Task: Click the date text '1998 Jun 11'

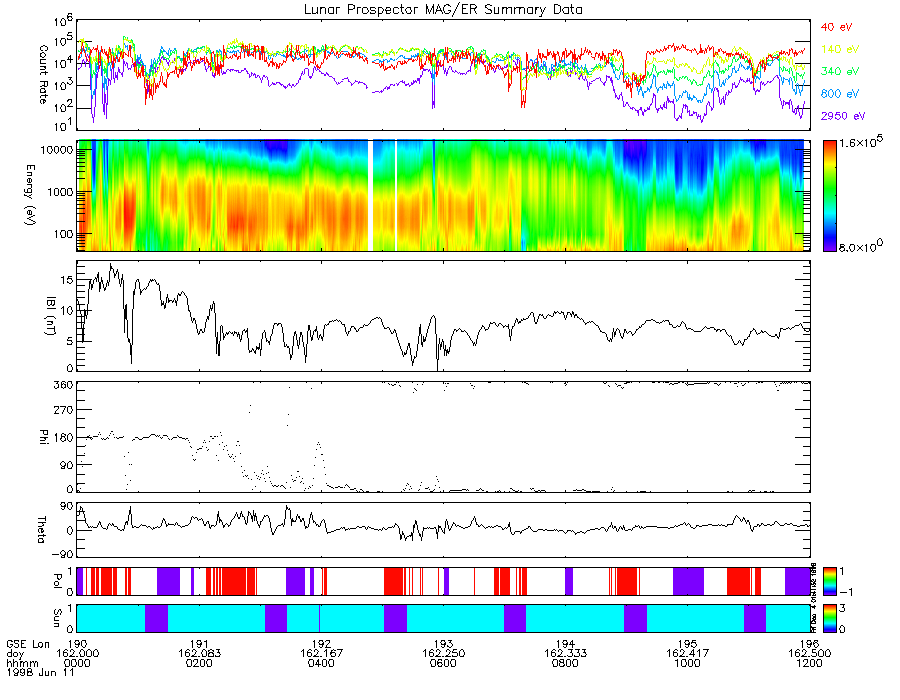Action: [40, 672]
